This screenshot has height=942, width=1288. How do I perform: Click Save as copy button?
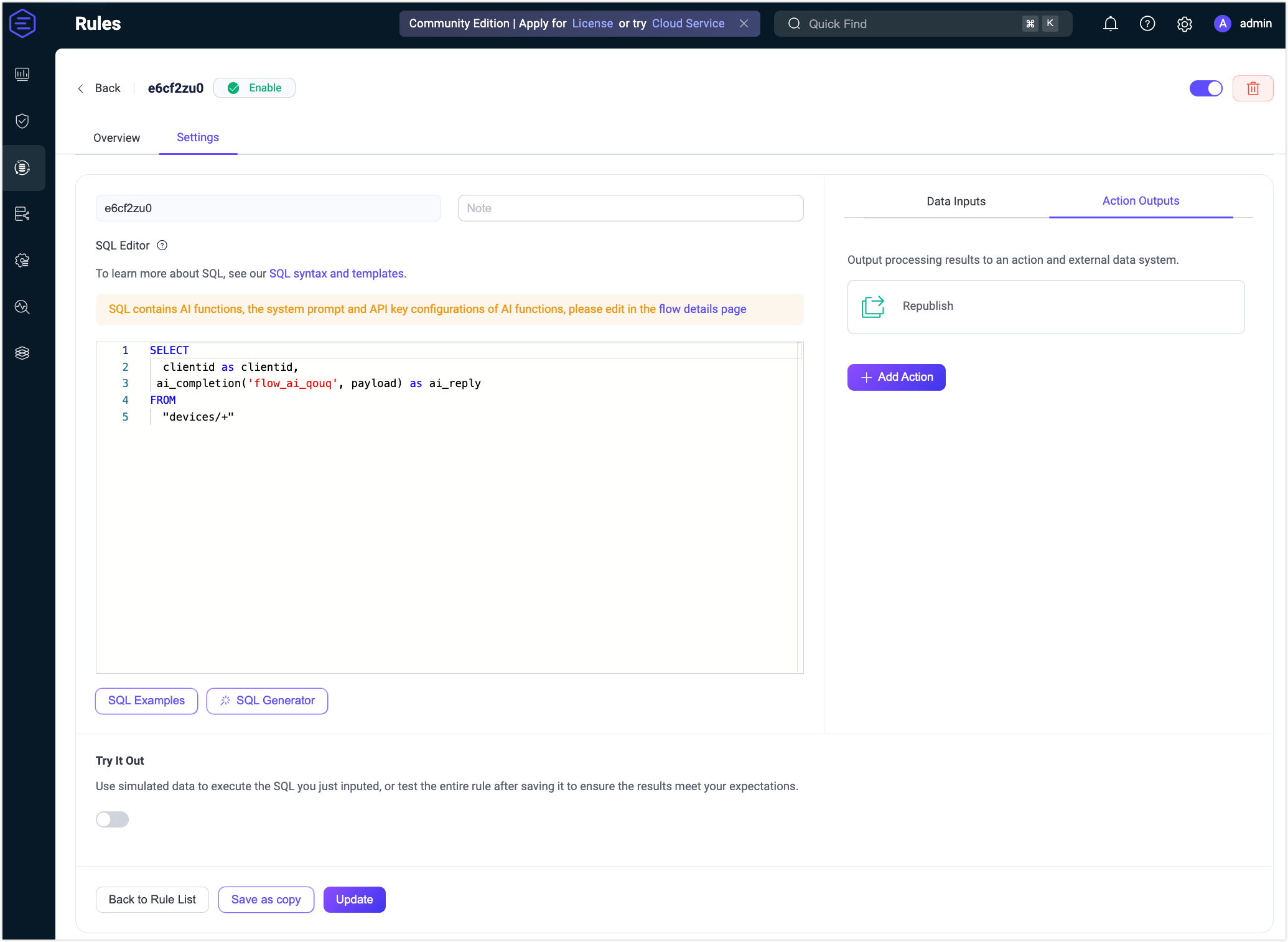(266, 900)
